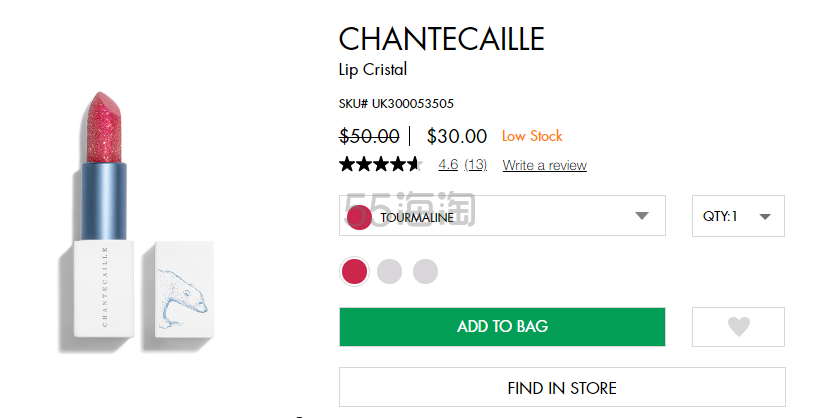The width and height of the screenshot is (820, 418).
Task: Click the Tourmaline red circle inside the shade selector
Action: click(359, 216)
